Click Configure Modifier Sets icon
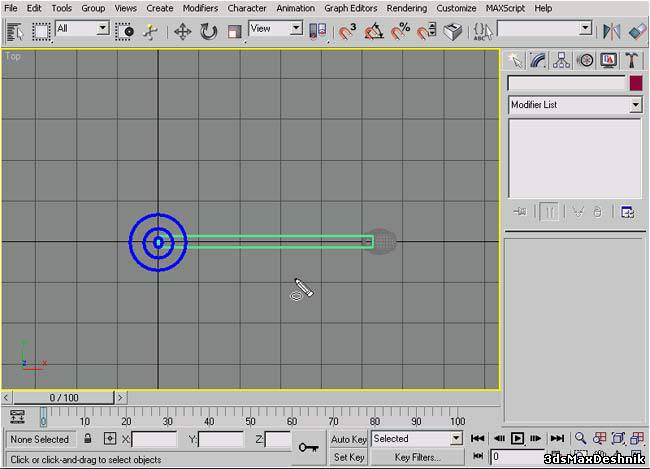The image size is (650, 469). 627,212
